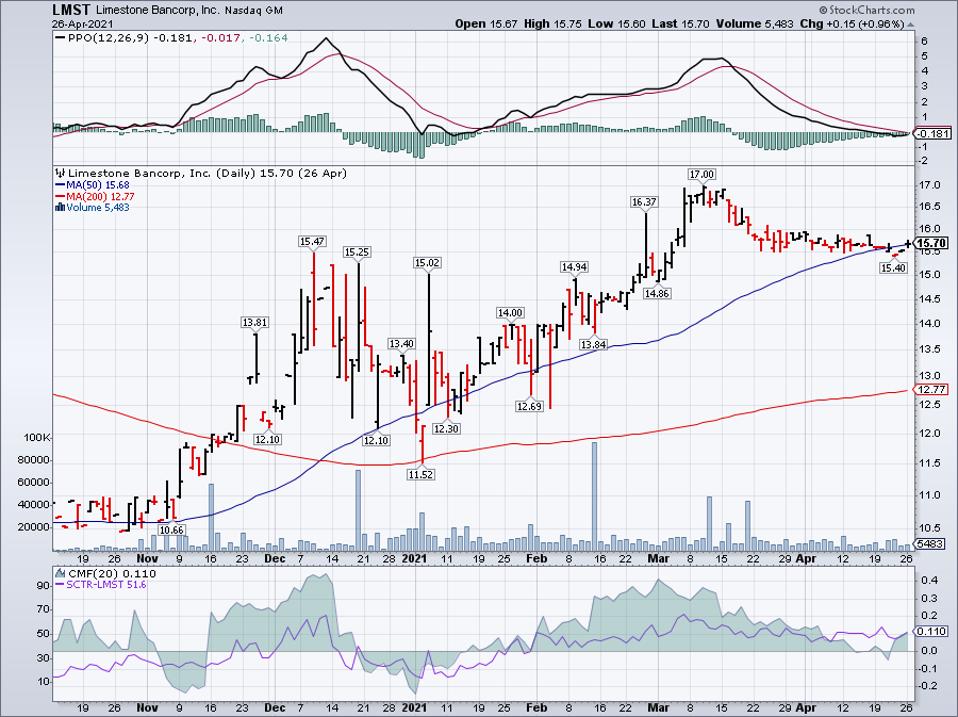Click the Open 15.67 value
Viewport: 958px width, 717px height.
click(486, 24)
